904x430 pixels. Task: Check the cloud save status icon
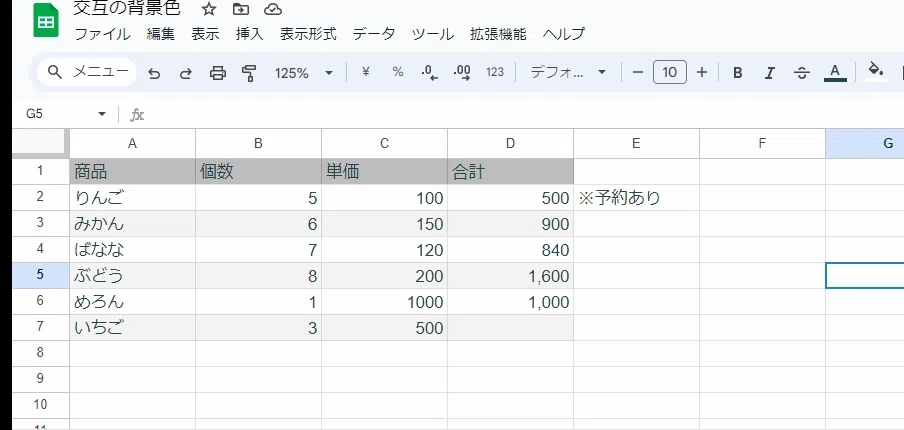pyautogui.click(x=273, y=9)
